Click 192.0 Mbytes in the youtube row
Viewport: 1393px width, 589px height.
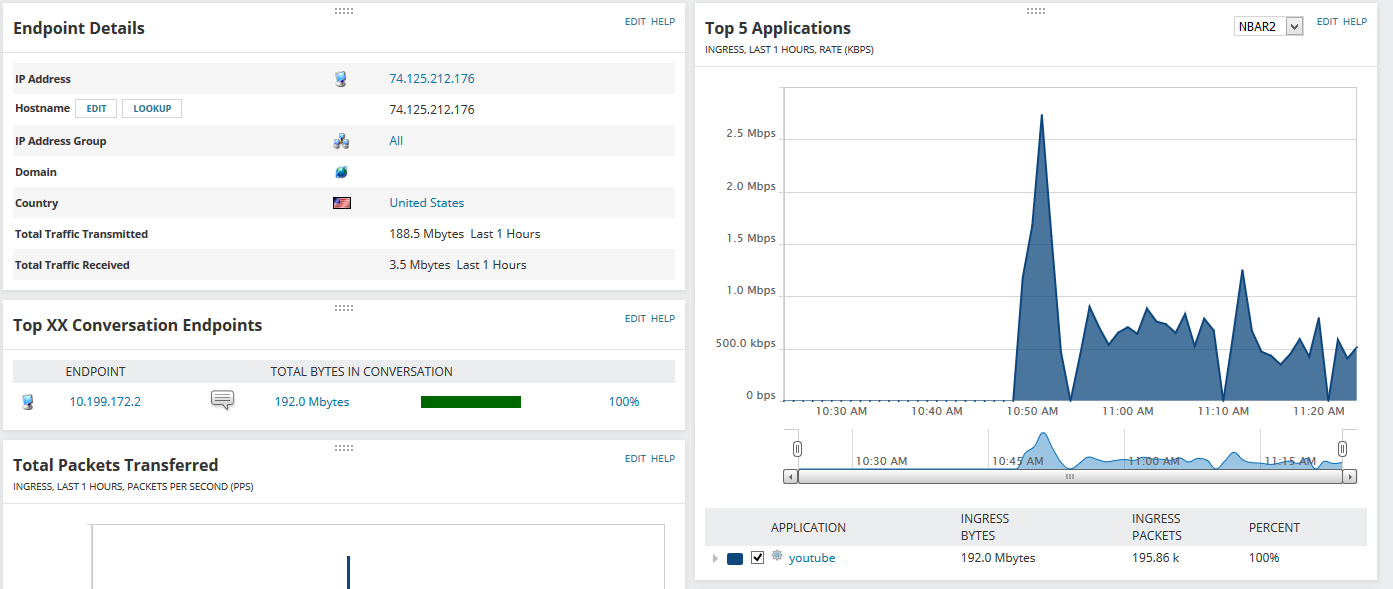pyautogui.click(x=998, y=558)
